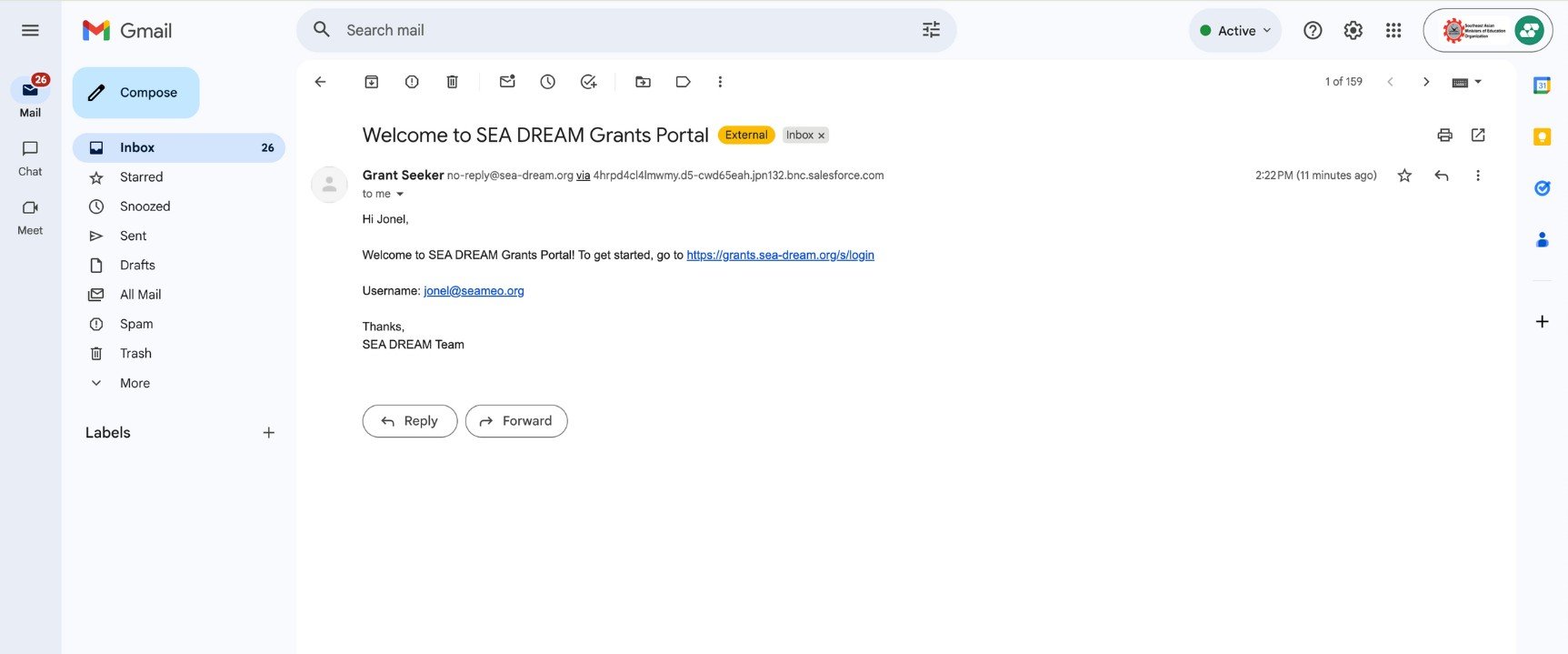Move email to a folder
The image size is (1568, 654).
(643, 82)
